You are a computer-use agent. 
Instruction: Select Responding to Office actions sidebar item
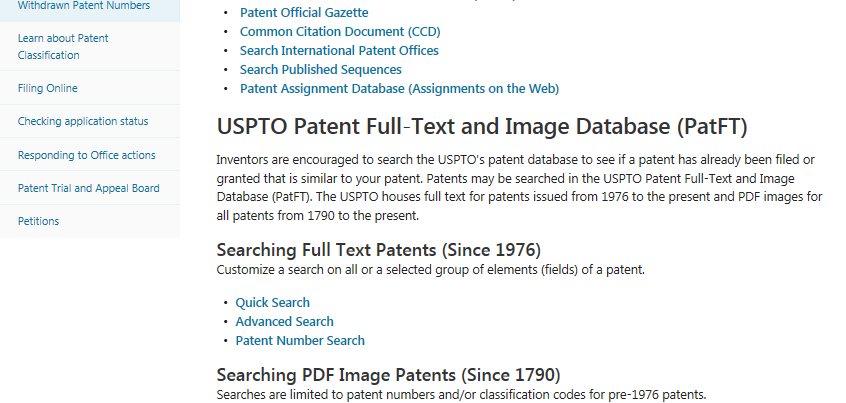coord(86,155)
